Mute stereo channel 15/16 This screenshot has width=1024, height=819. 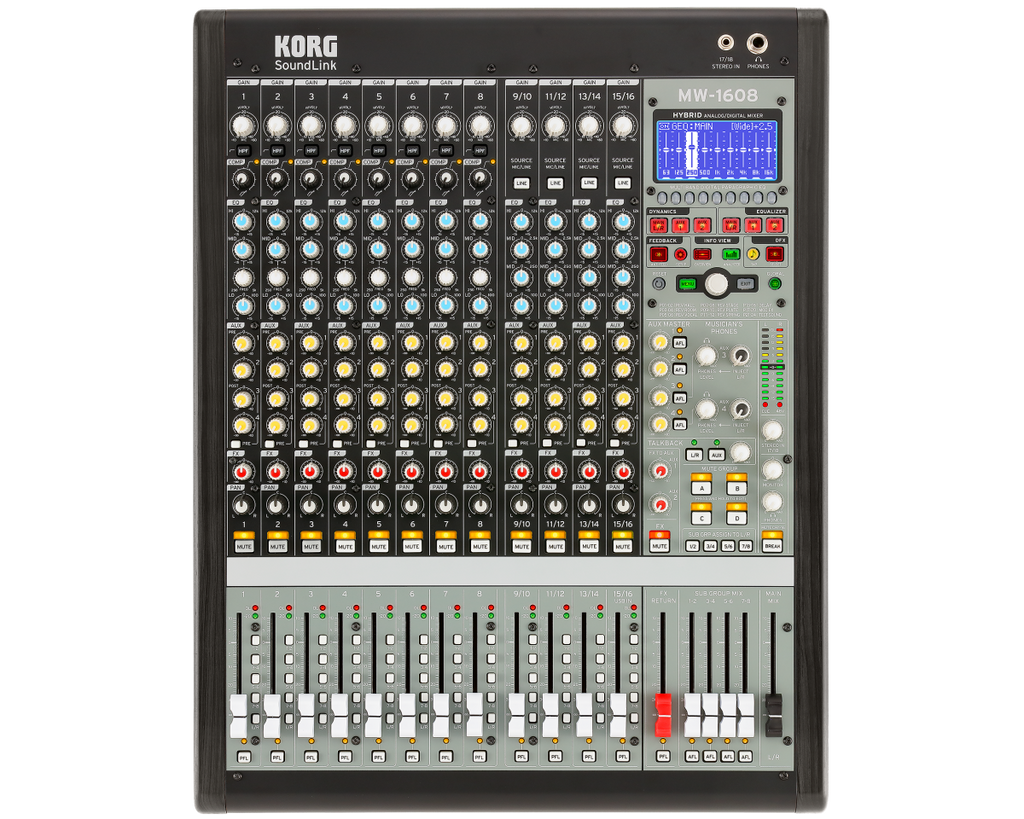click(622, 546)
